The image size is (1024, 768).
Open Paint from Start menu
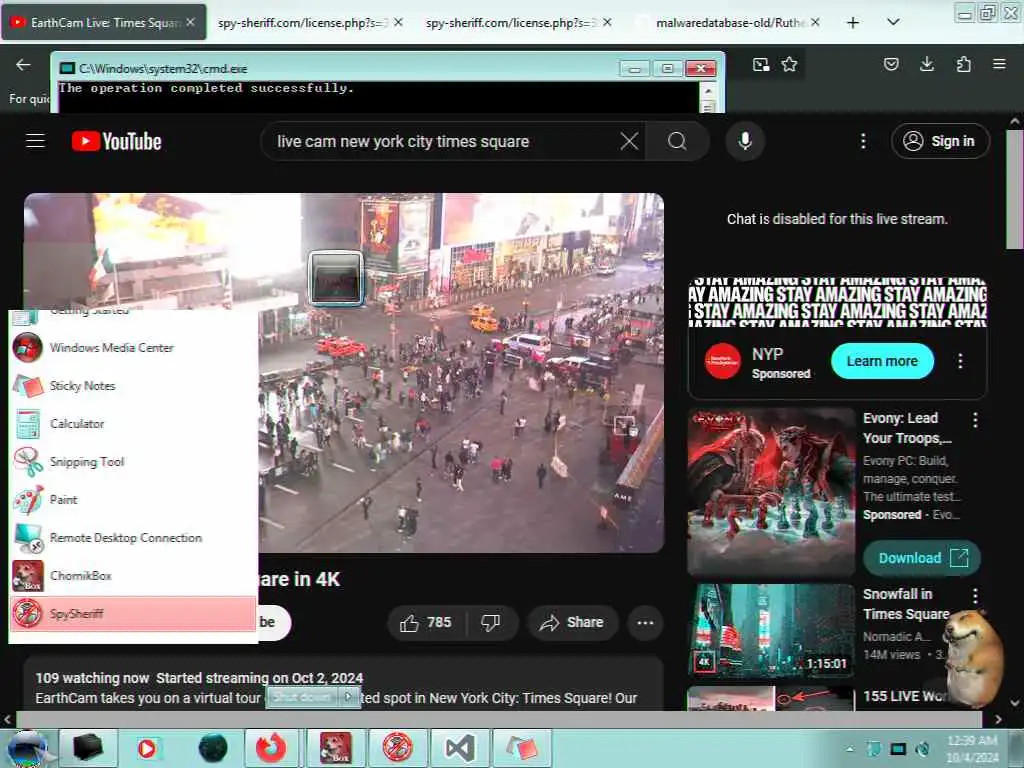tap(133, 500)
